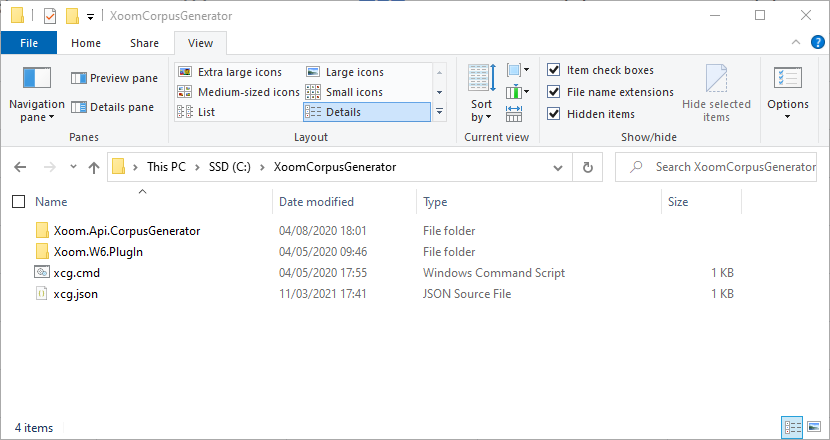Screen dimensions: 830x440
Task: Switch to the Share ribbon tab
Action: 145,43
